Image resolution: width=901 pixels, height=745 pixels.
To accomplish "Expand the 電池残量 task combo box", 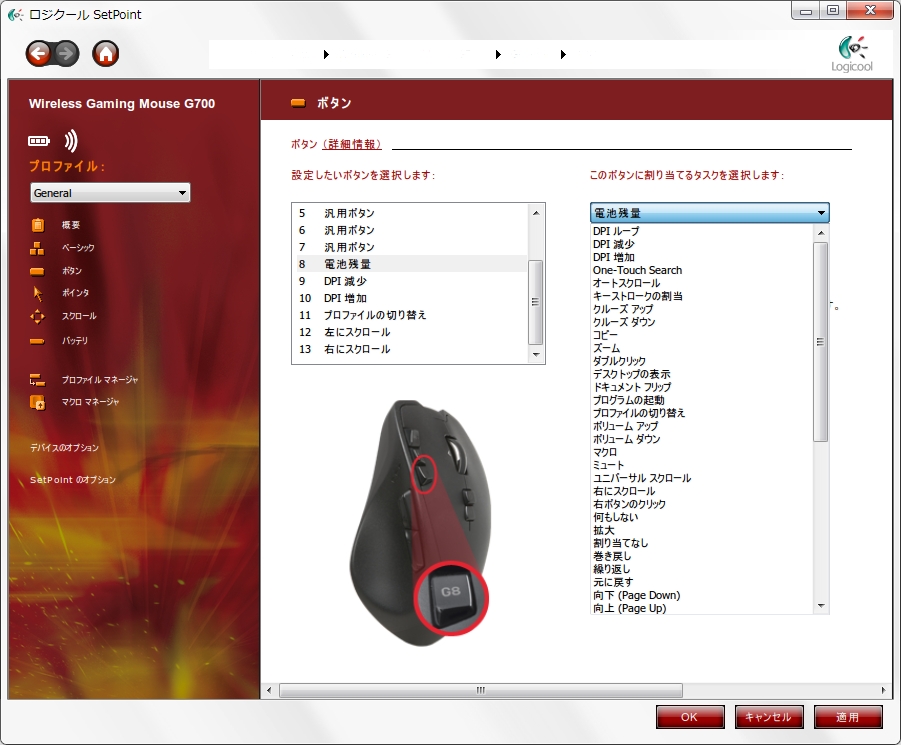I will tap(710, 213).
